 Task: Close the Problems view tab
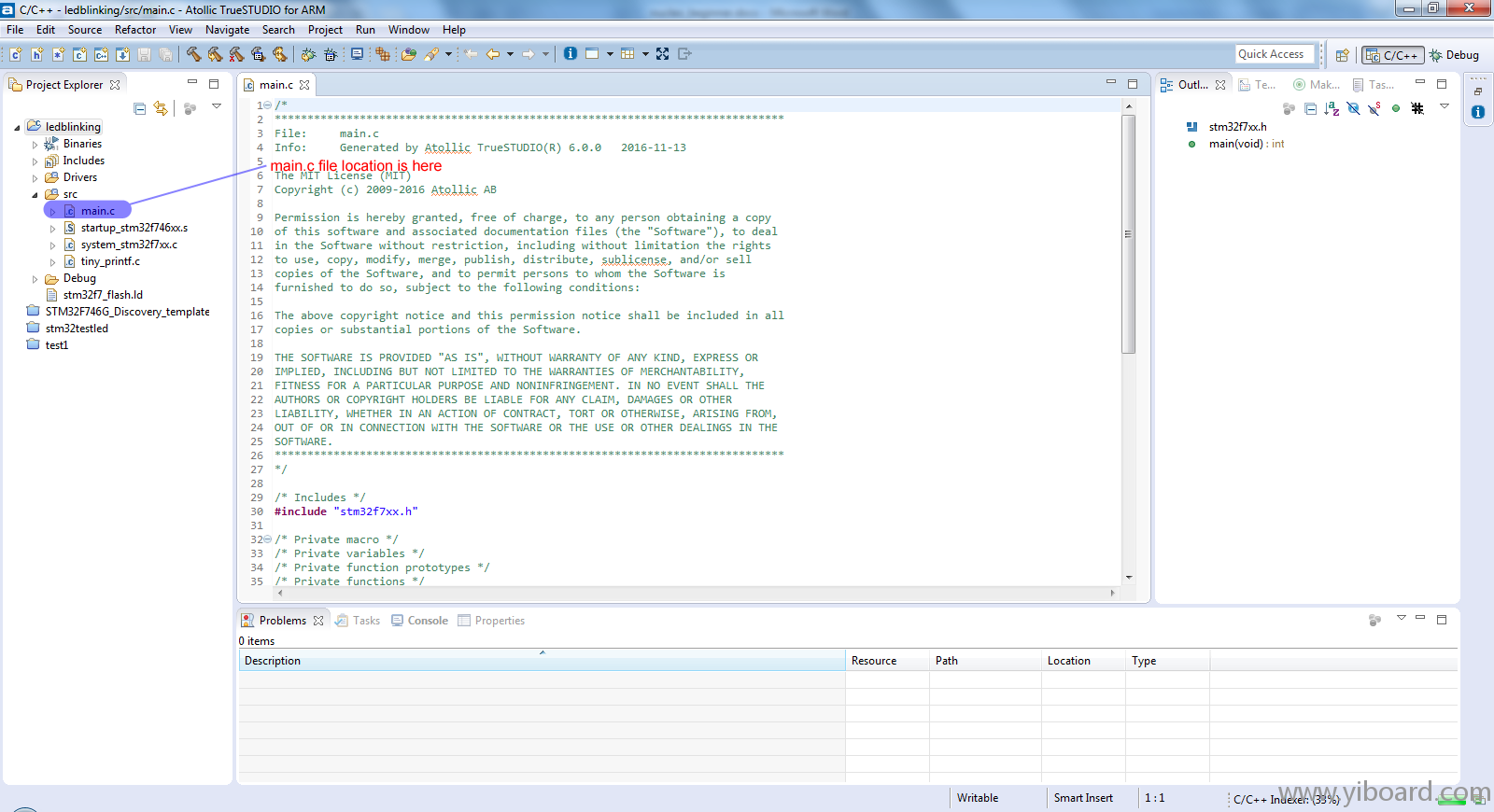tap(318, 621)
